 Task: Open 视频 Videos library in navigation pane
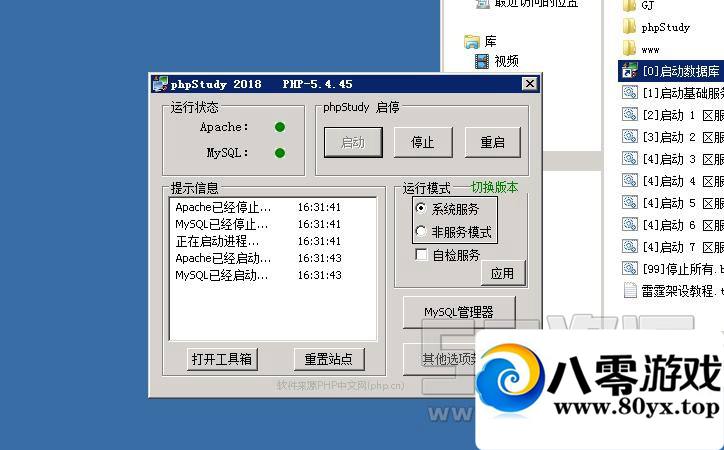(497, 61)
